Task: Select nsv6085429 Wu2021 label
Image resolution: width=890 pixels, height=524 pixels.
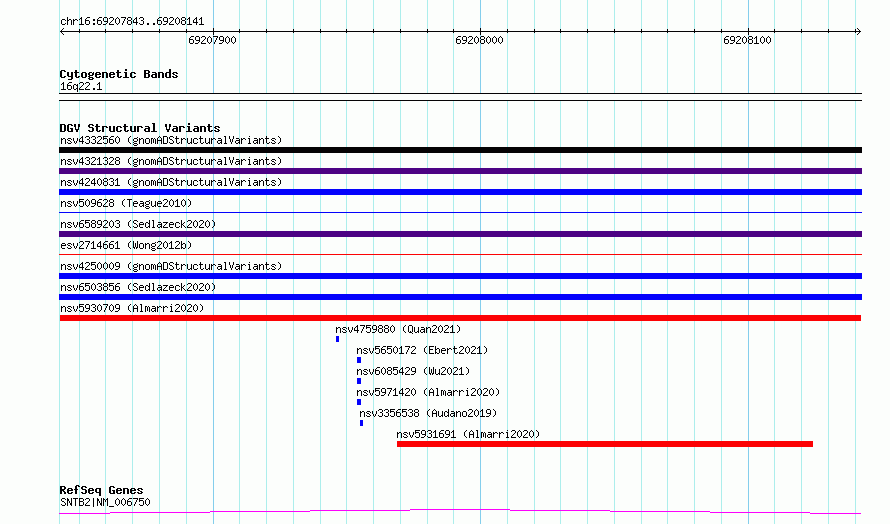Action: (x=413, y=371)
